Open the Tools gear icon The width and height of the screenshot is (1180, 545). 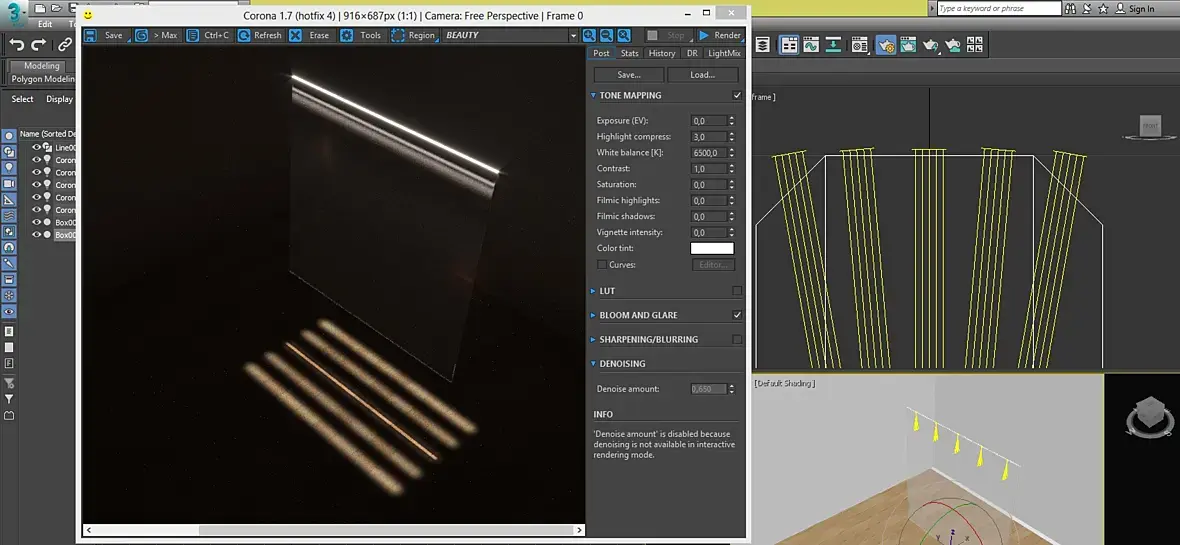pos(347,35)
